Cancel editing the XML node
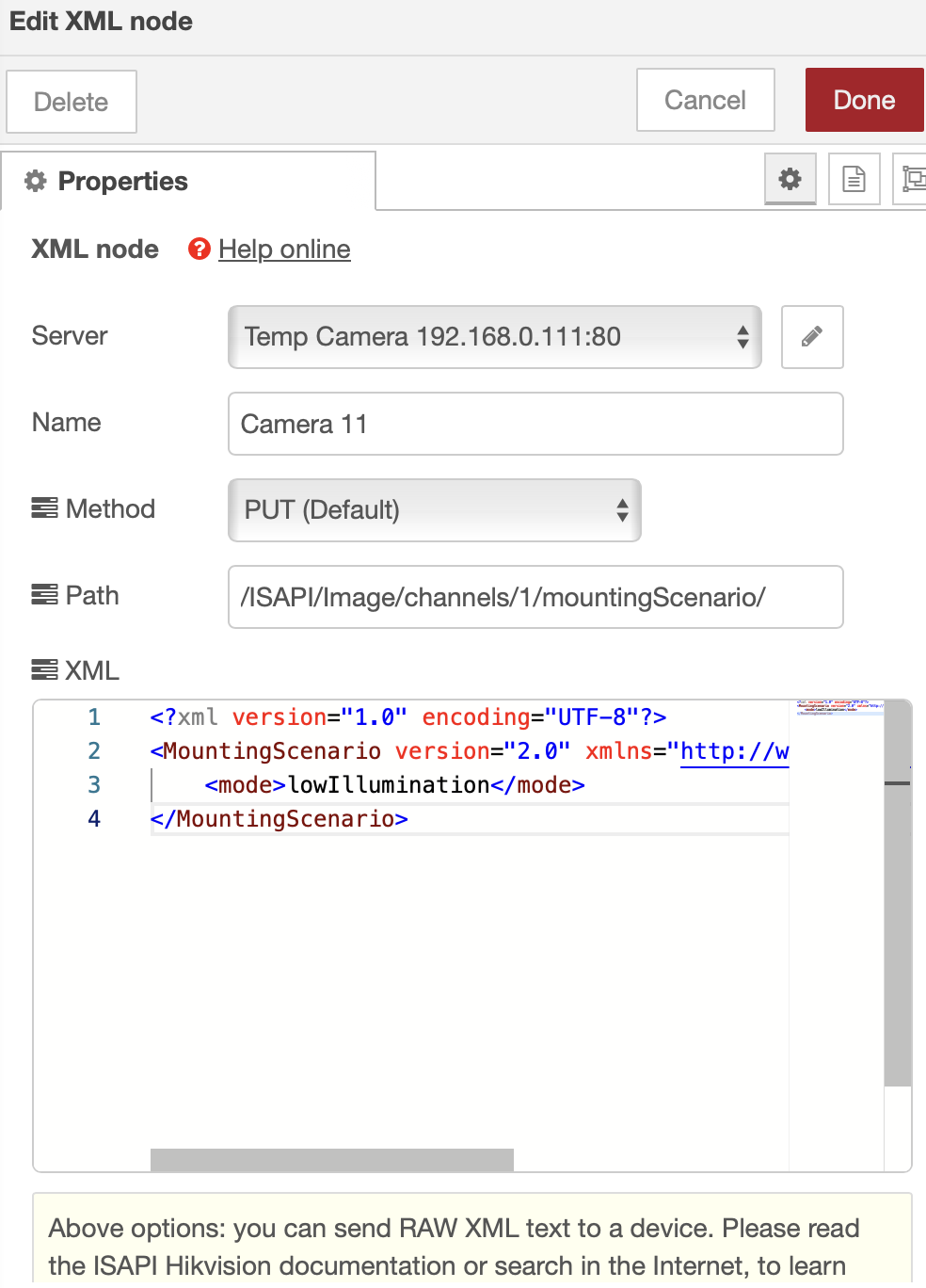926x1288 pixels. tap(705, 100)
